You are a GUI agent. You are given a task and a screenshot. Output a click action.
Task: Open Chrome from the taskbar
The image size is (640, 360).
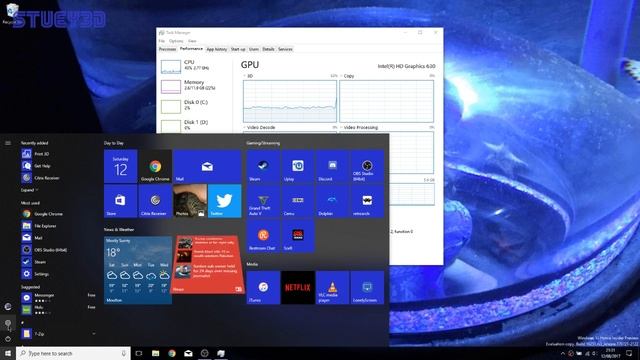[x=172, y=353]
